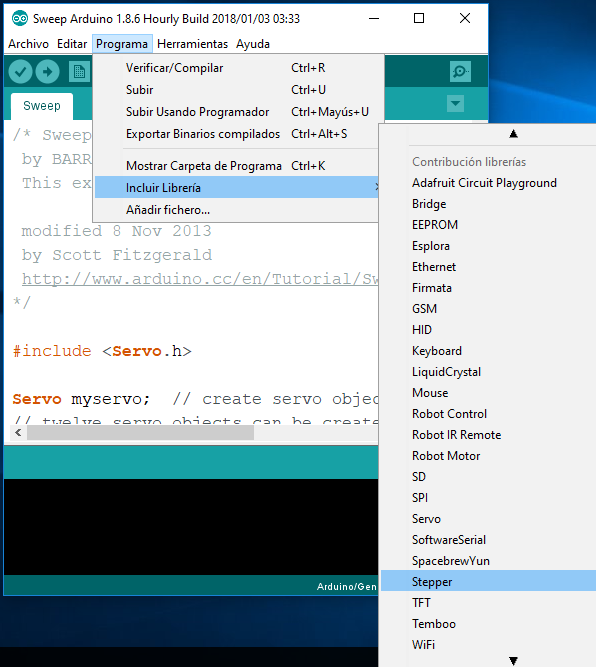
Task: Include the Mouse library
Action: tap(488, 393)
